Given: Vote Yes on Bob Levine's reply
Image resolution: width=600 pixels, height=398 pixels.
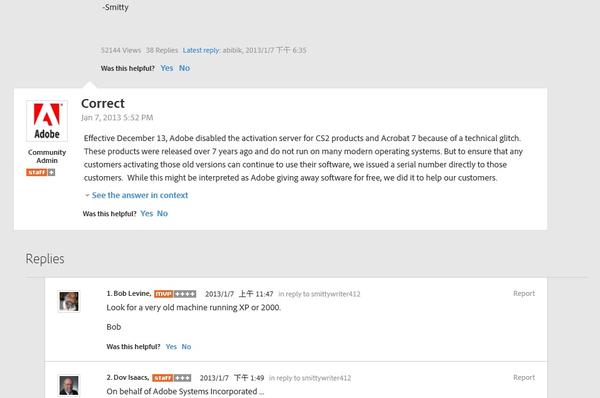Looking at the screenshot, I should pyautogui.click(x=171, y=347).
